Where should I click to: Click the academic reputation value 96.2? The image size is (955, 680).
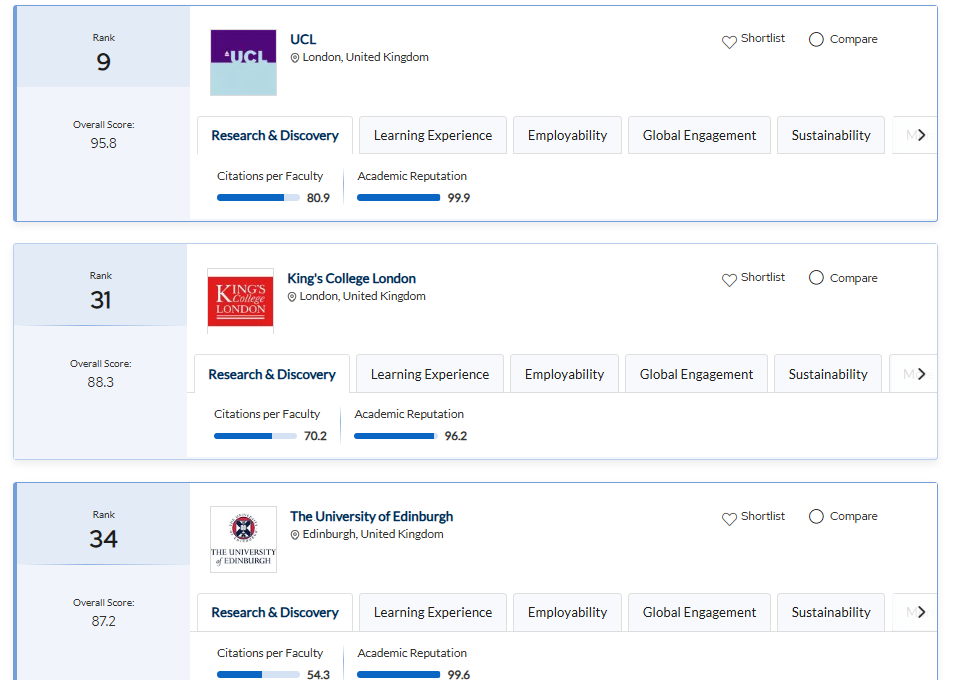456,436
